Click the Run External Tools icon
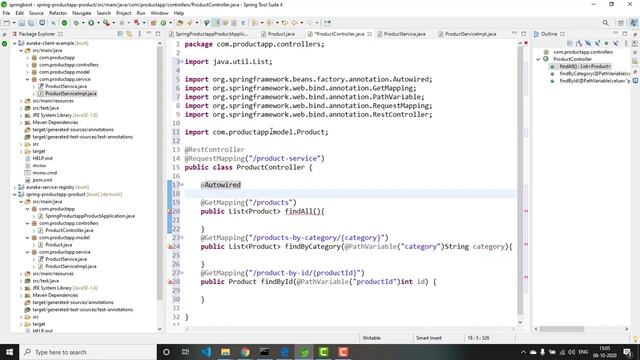Viewport: 640px width, 360px height. 107,23
